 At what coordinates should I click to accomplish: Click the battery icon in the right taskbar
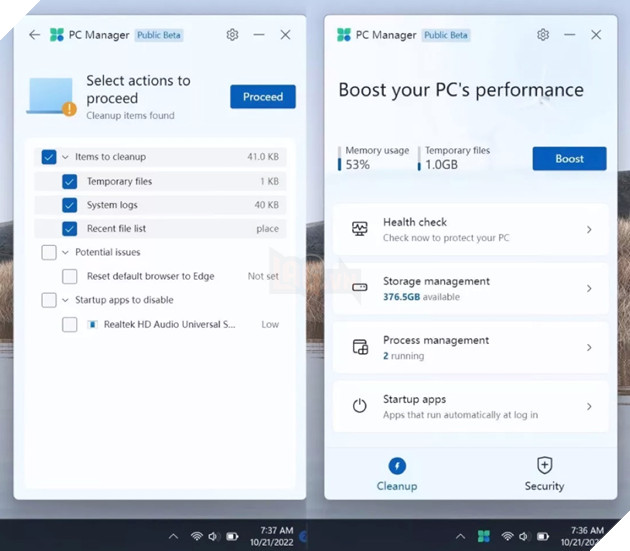point(543,536)
